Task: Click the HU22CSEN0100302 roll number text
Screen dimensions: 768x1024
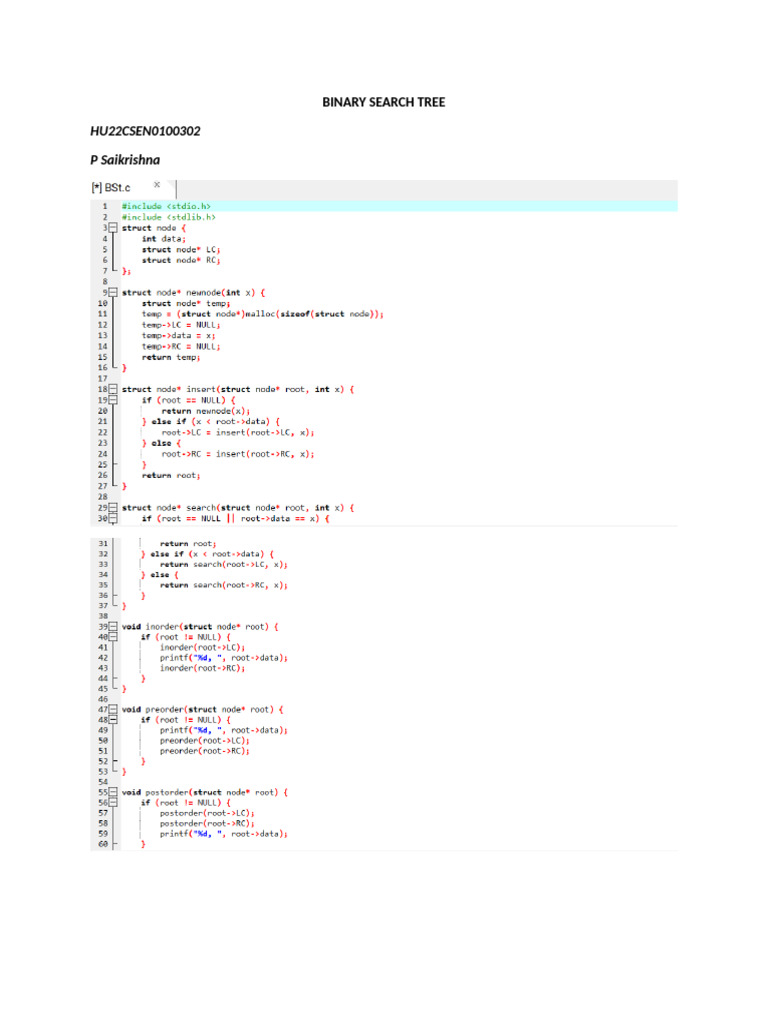Action: 145,131
